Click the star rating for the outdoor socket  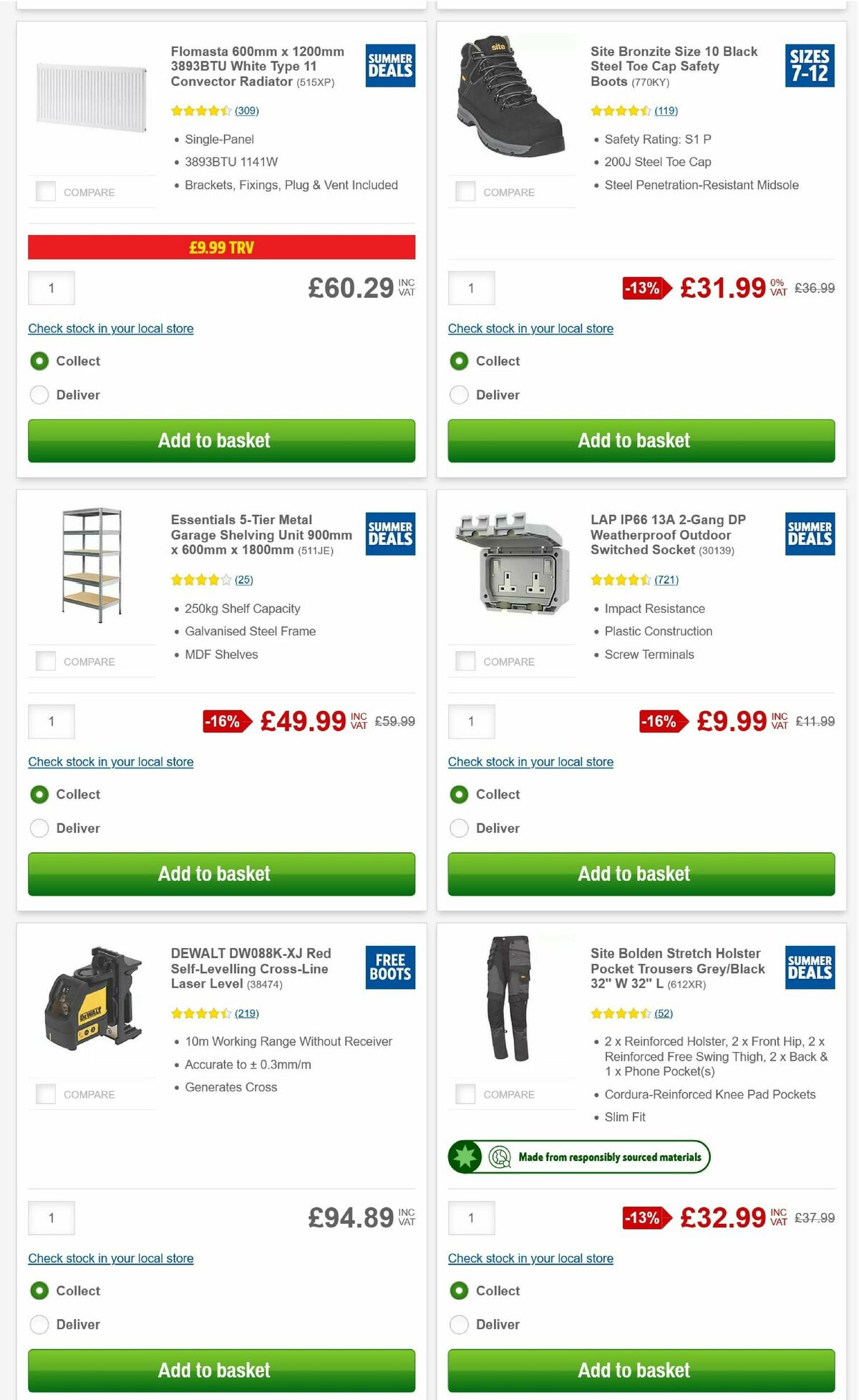click(622, 579)
